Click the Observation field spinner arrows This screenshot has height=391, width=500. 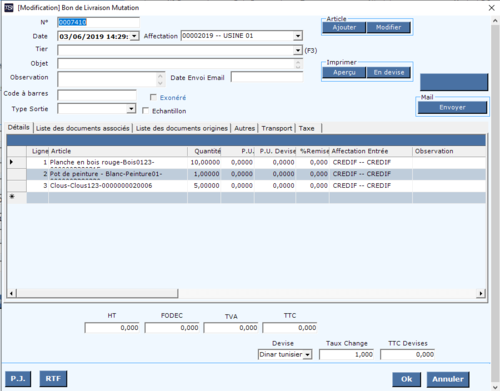160,79
